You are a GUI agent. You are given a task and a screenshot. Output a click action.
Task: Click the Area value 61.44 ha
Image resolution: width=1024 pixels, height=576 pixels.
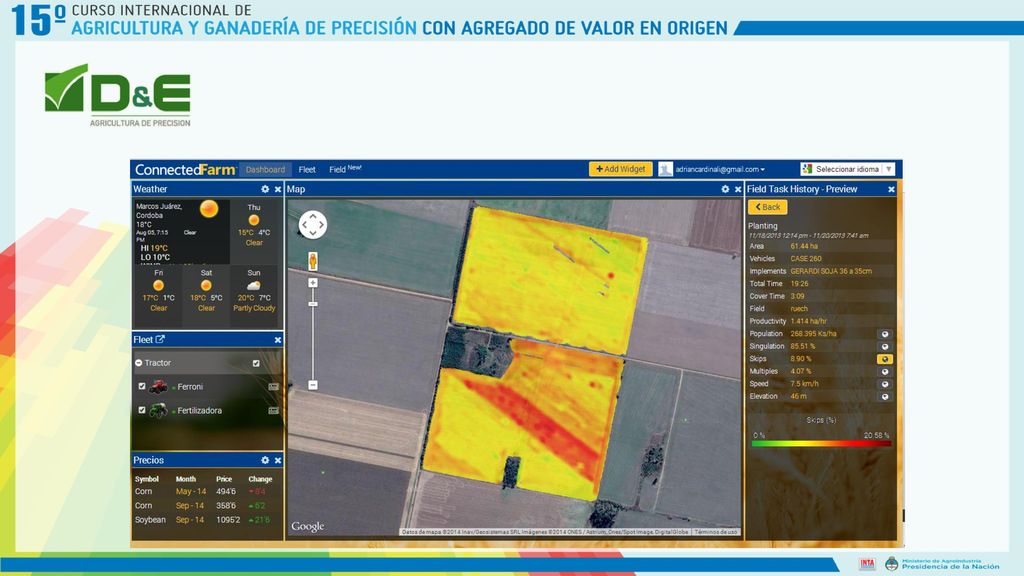[804, 246]
